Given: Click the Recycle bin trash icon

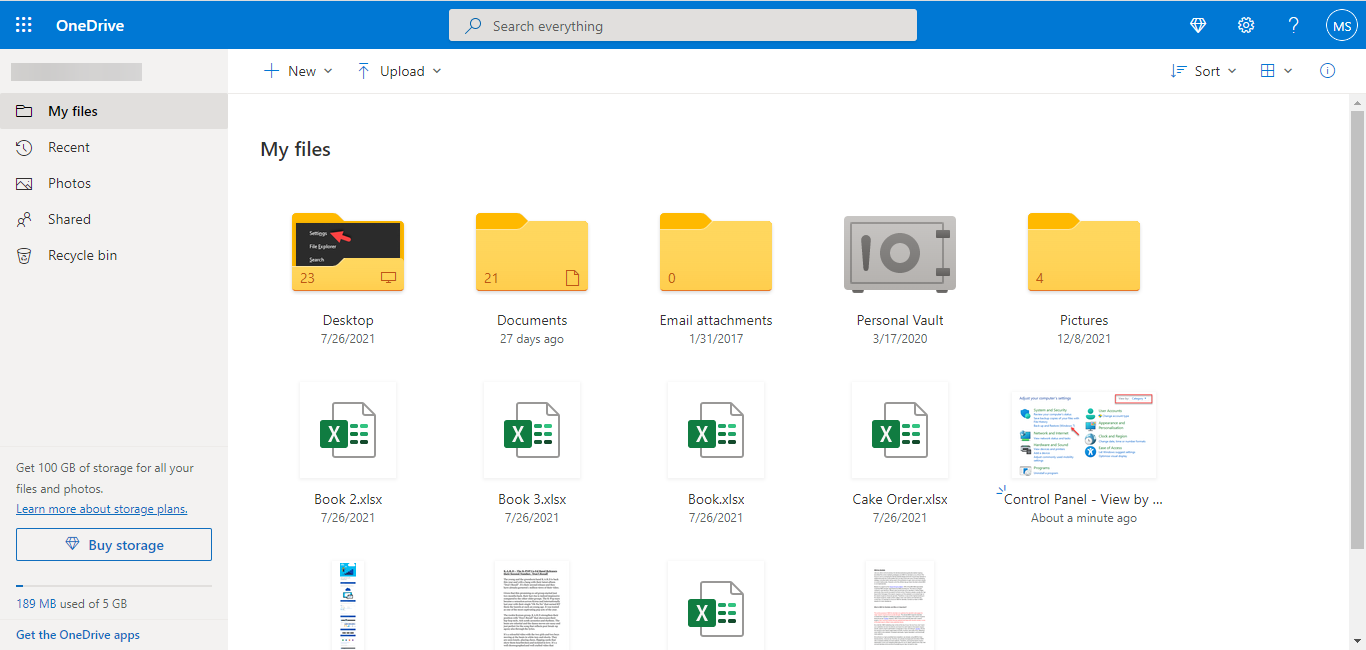Looking at the screenshot, I should tap(25, 255).
